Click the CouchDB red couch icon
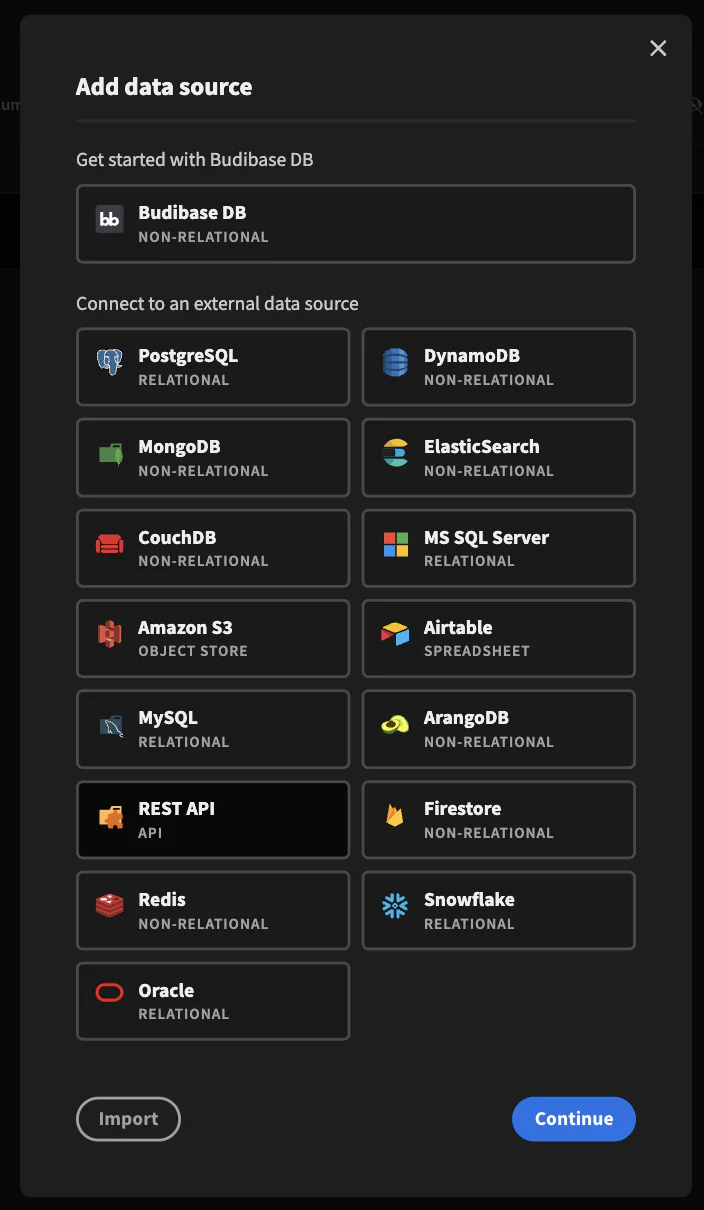Image resolution: width=704 pixels, height=1210 pixels. [109, 545]
